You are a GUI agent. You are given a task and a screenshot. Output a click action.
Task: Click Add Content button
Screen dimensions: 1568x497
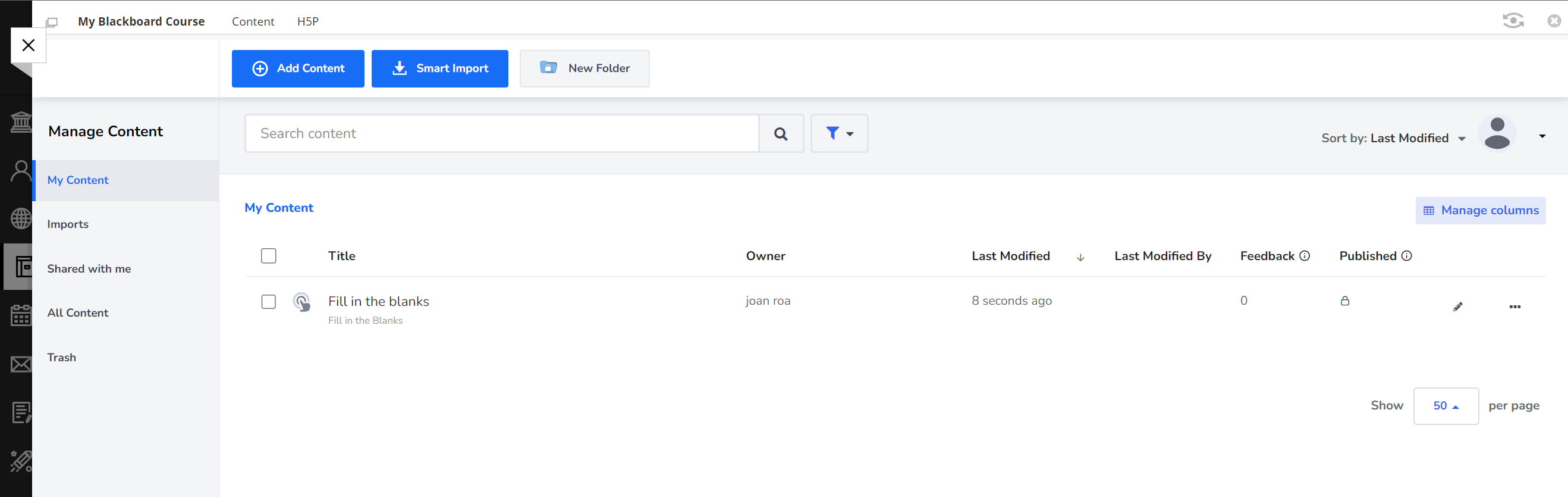point(298,68)
